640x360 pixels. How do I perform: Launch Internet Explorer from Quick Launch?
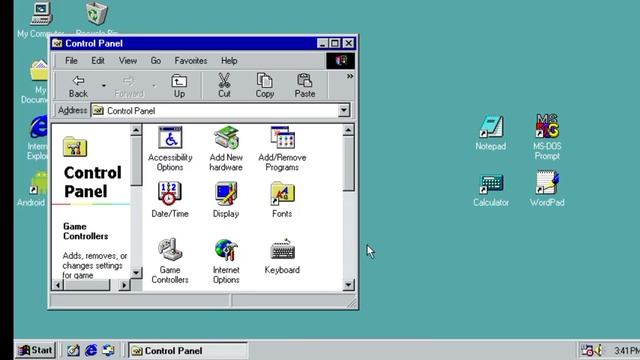tap(91, 350)
